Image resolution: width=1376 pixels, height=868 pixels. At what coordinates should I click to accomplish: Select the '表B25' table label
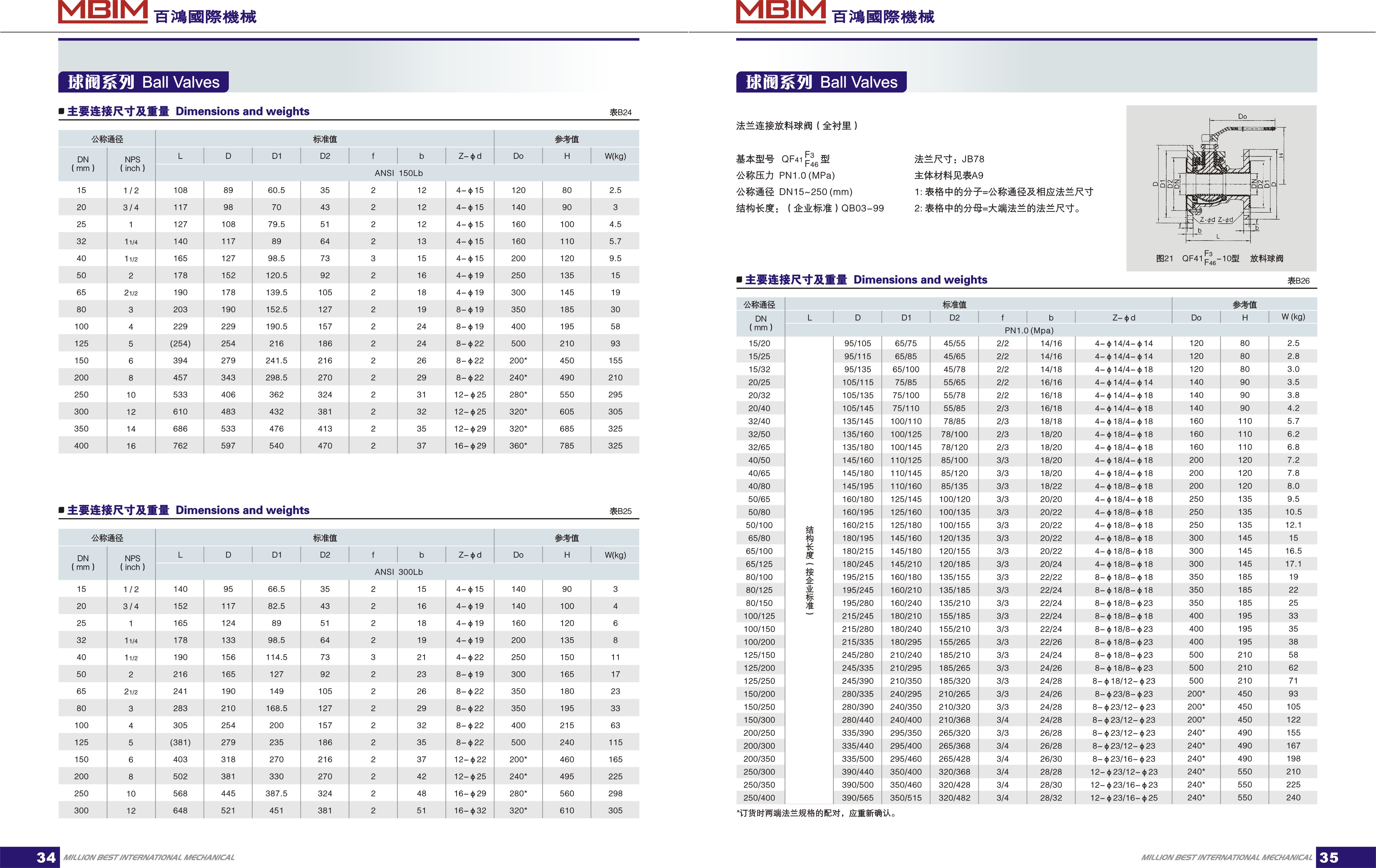pos(620,512)
